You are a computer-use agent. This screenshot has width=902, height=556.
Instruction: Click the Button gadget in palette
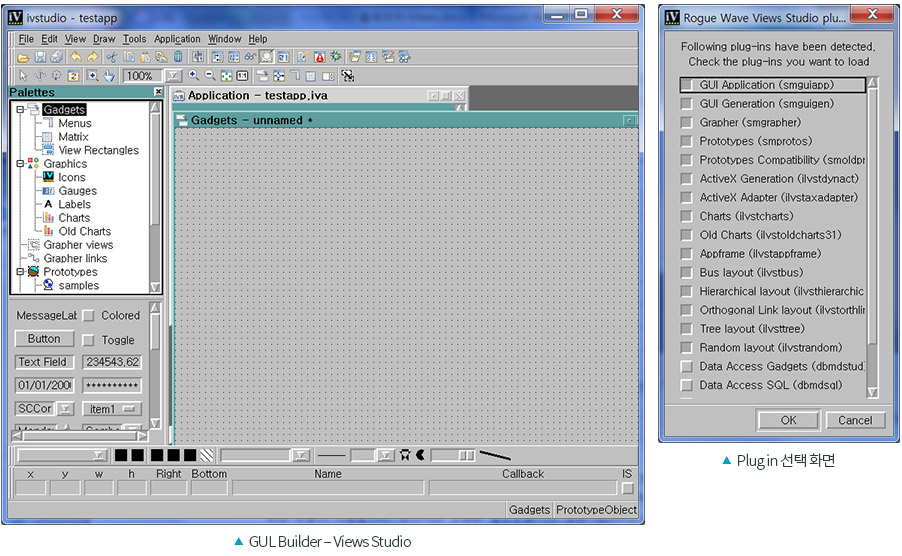[x=44, y=339]
